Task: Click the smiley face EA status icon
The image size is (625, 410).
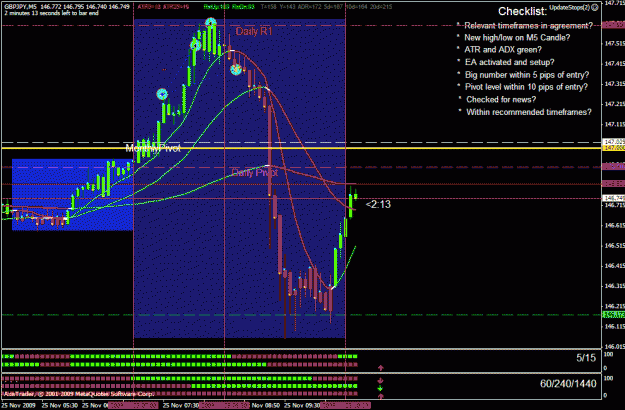Action: (595, 8)
